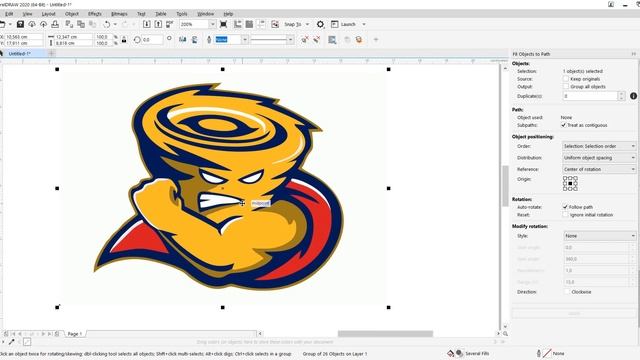Click the Launch button

[343, 24]
